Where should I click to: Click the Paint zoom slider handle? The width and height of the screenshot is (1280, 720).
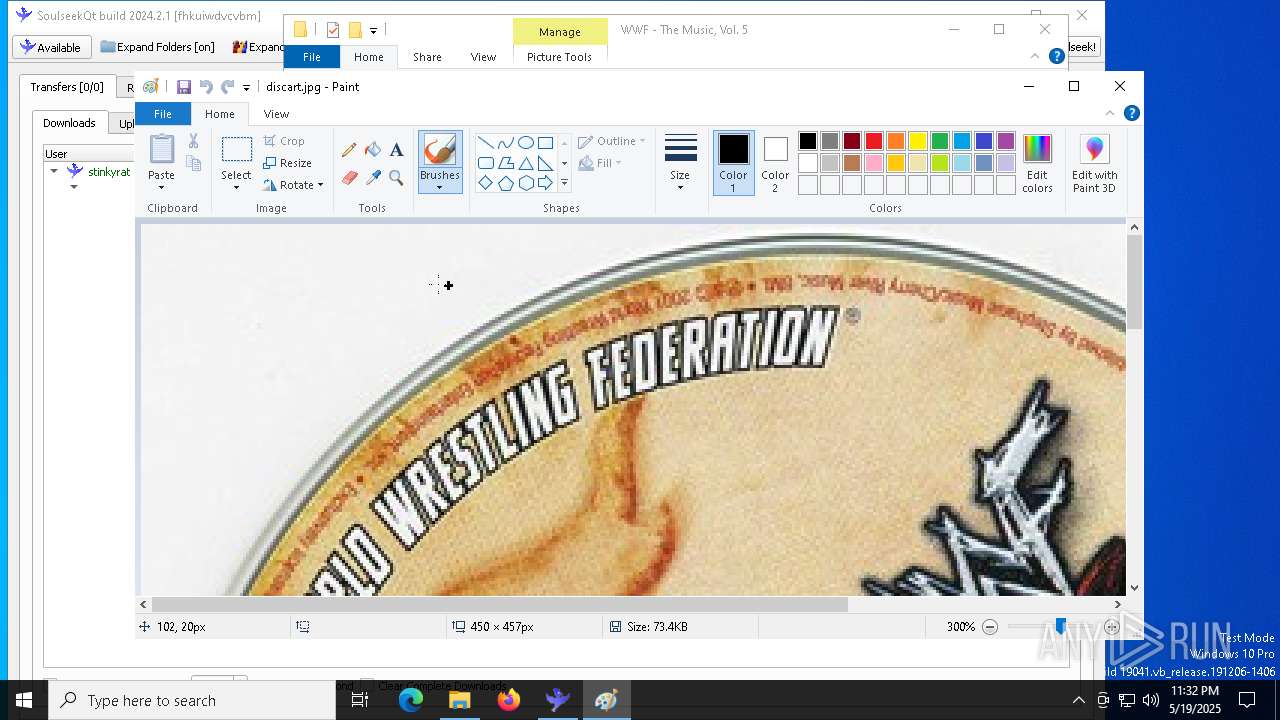coord(1060,627)
